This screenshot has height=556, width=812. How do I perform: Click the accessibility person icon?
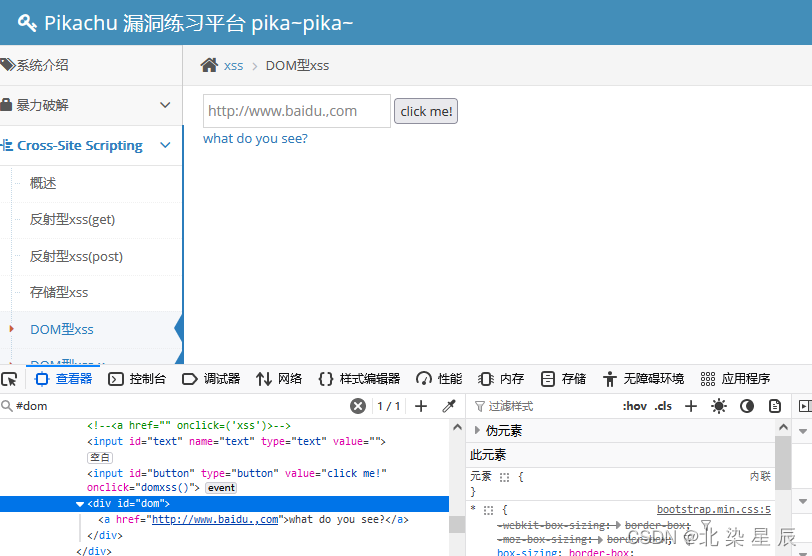click(610, 379)
